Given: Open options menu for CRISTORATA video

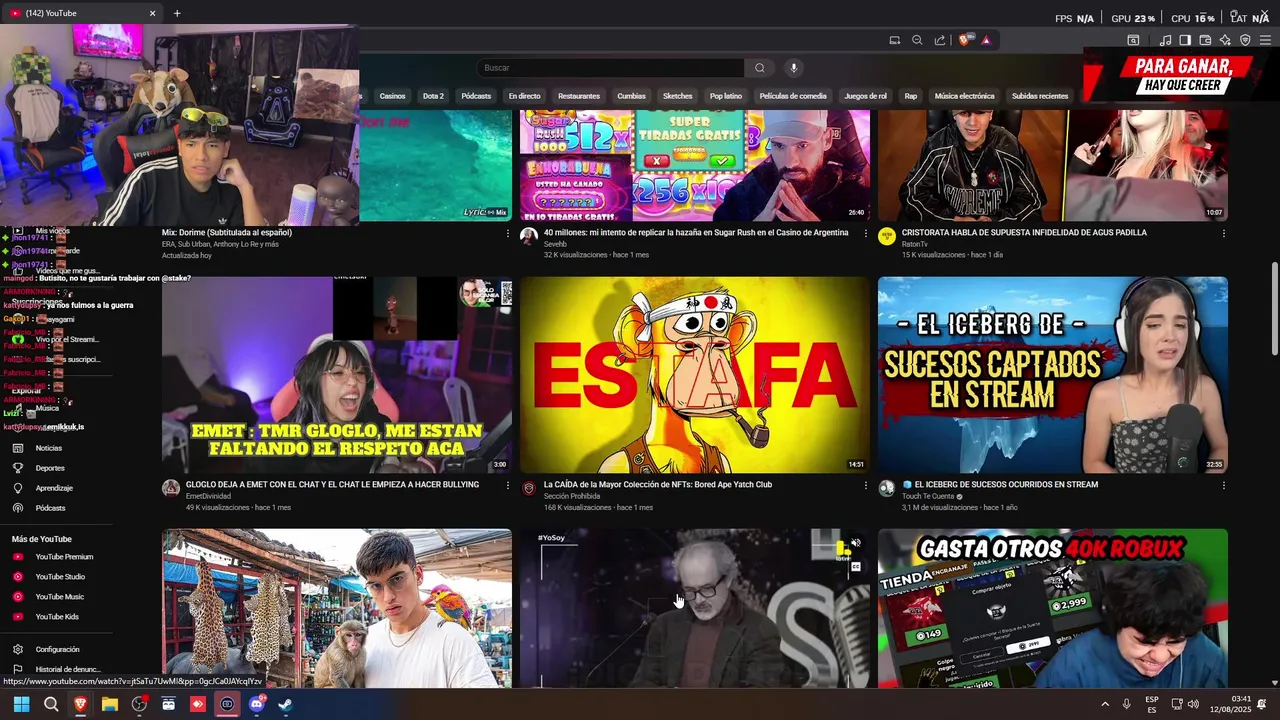Looking at the screenshot, I should [1223, 233].
